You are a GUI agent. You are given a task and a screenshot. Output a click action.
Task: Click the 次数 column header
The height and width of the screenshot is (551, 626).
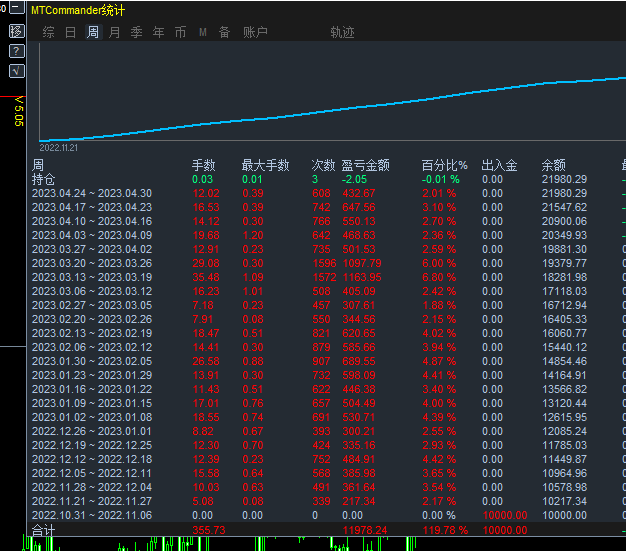coord(323,165)
